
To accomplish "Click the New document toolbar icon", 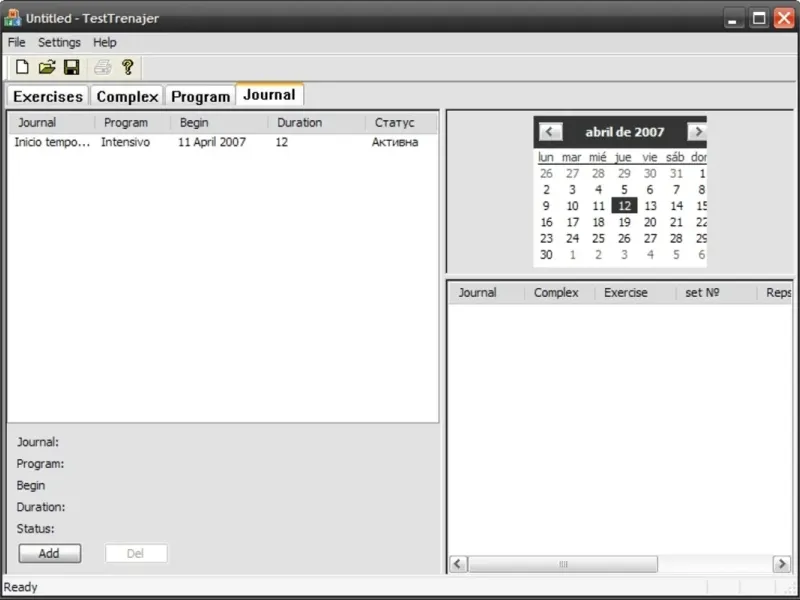I will [22, 67].
